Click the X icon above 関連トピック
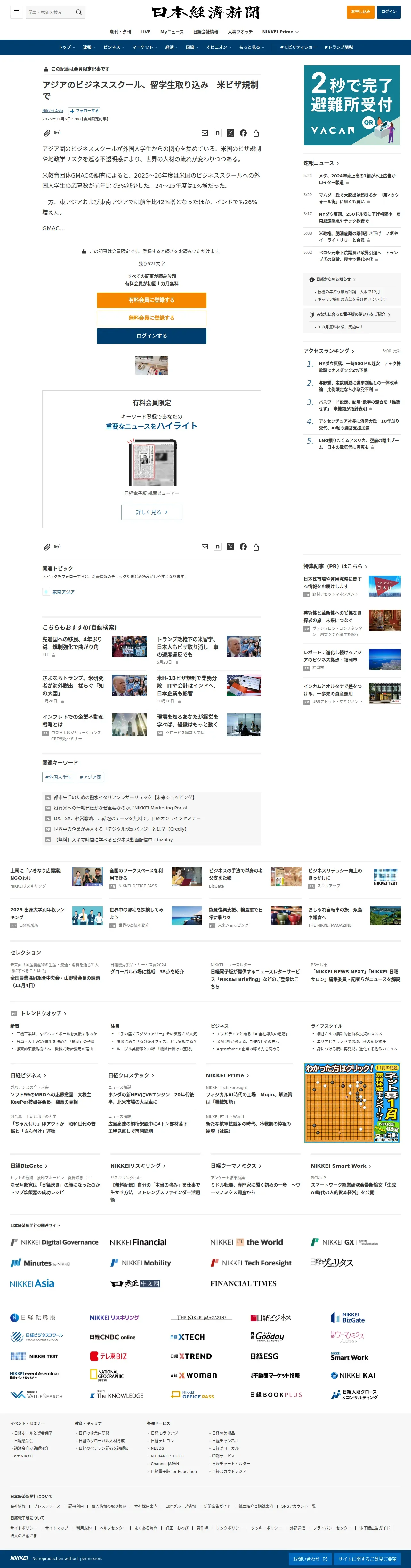 point(230,547)
